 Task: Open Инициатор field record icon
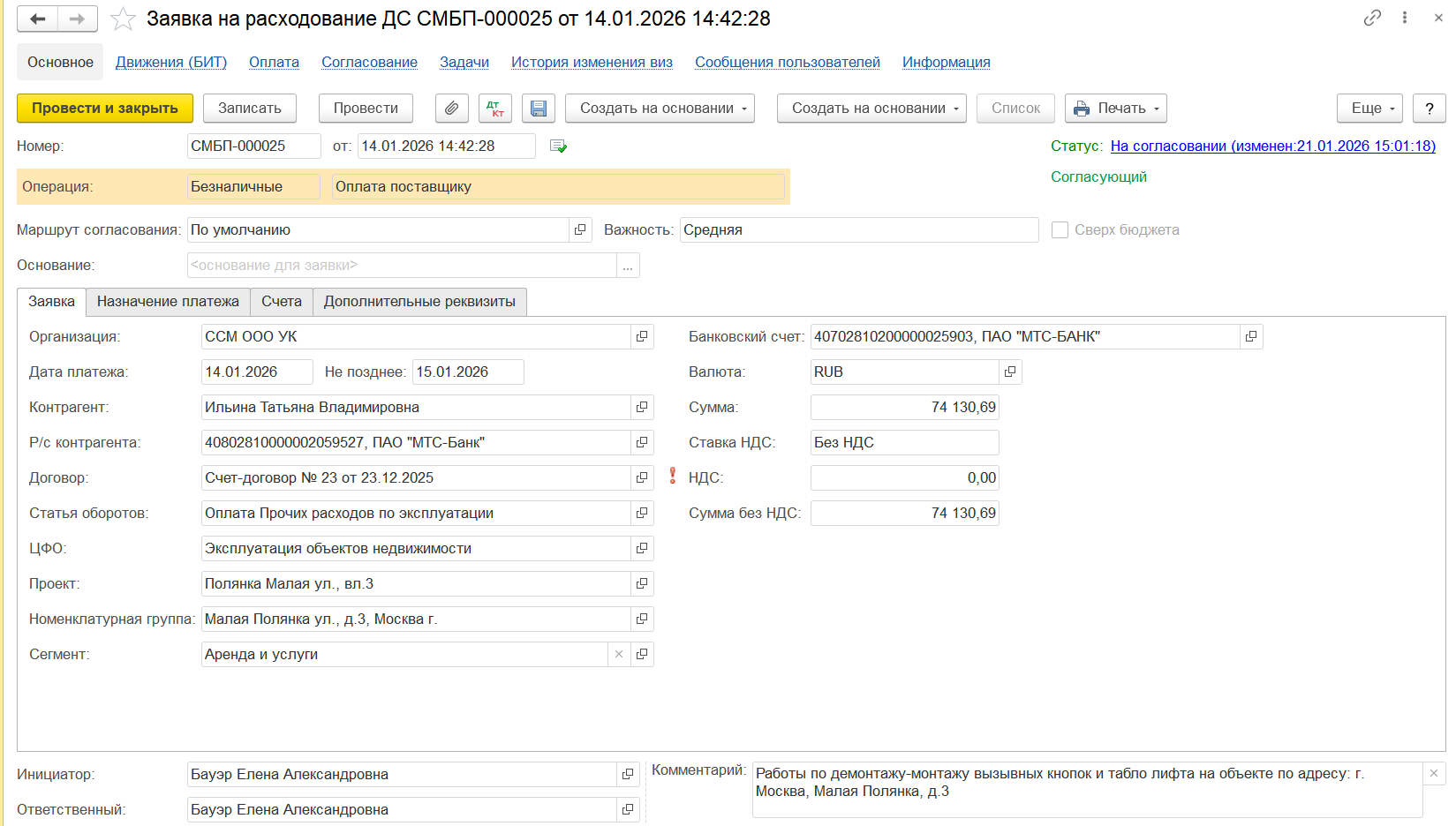click(628, 775)
